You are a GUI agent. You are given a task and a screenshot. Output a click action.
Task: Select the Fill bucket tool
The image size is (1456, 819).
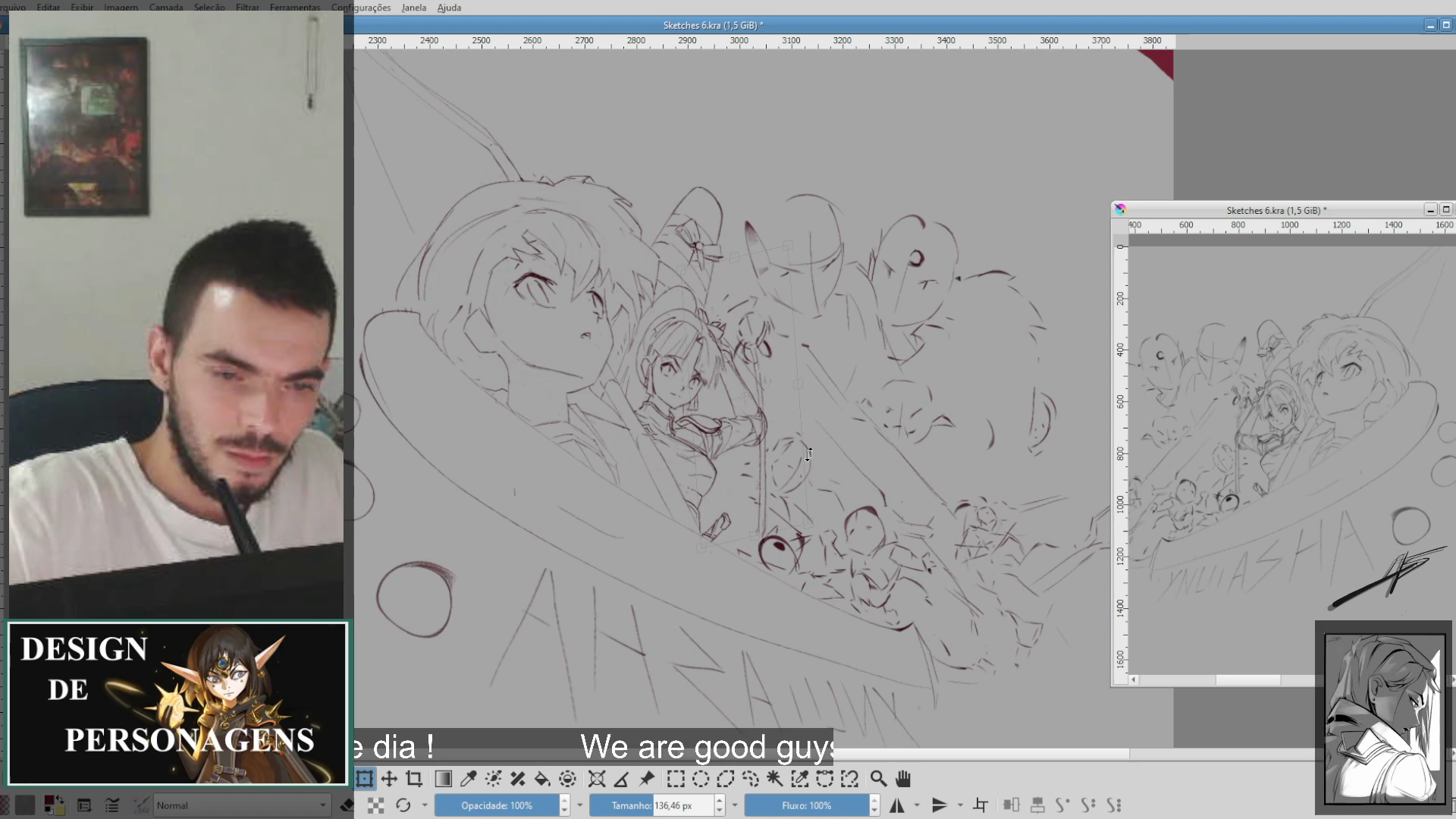(x=542, y=779)
